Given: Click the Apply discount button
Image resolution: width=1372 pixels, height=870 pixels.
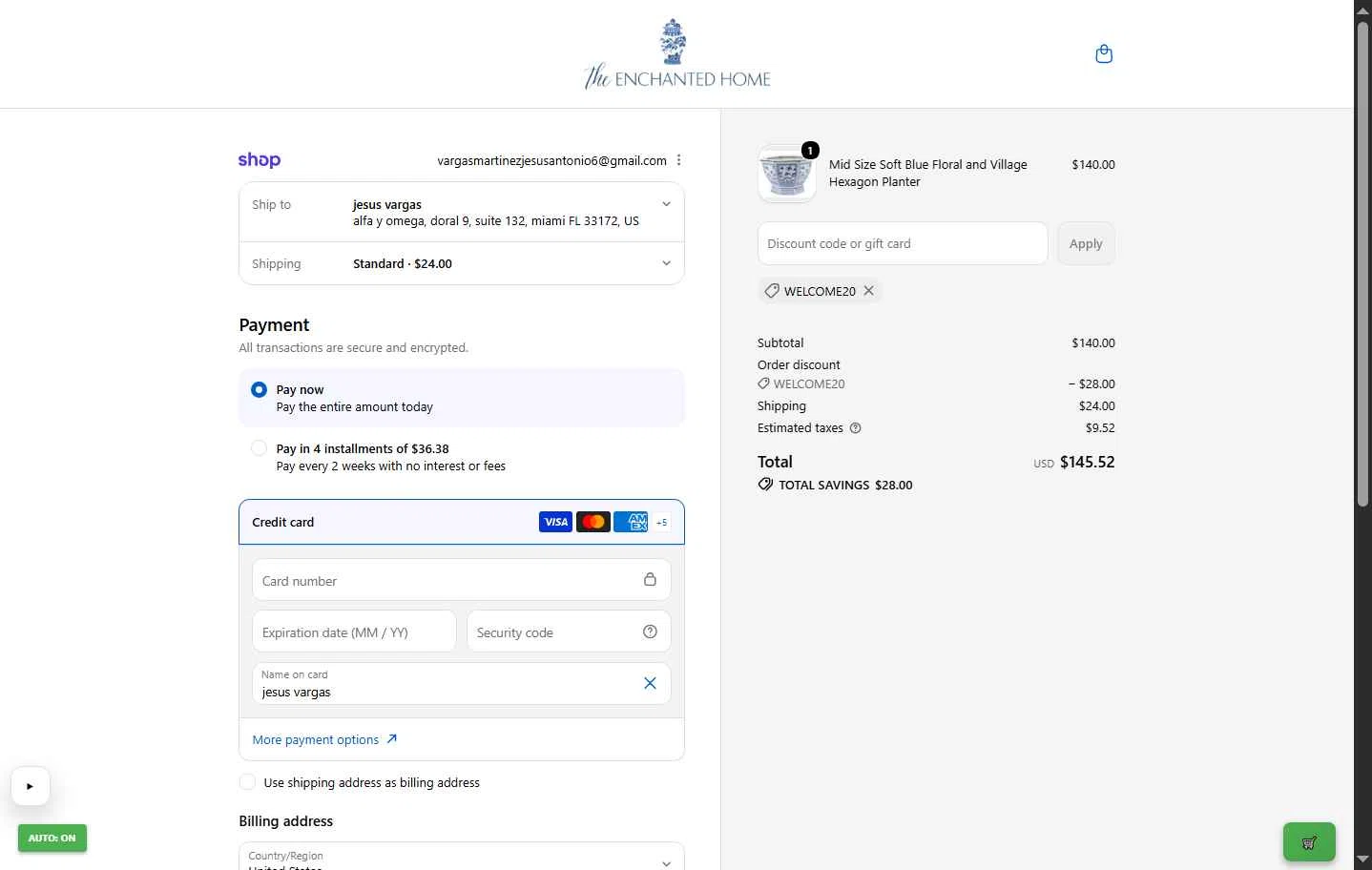Looking at the screenshot, I should (1086, 244).
